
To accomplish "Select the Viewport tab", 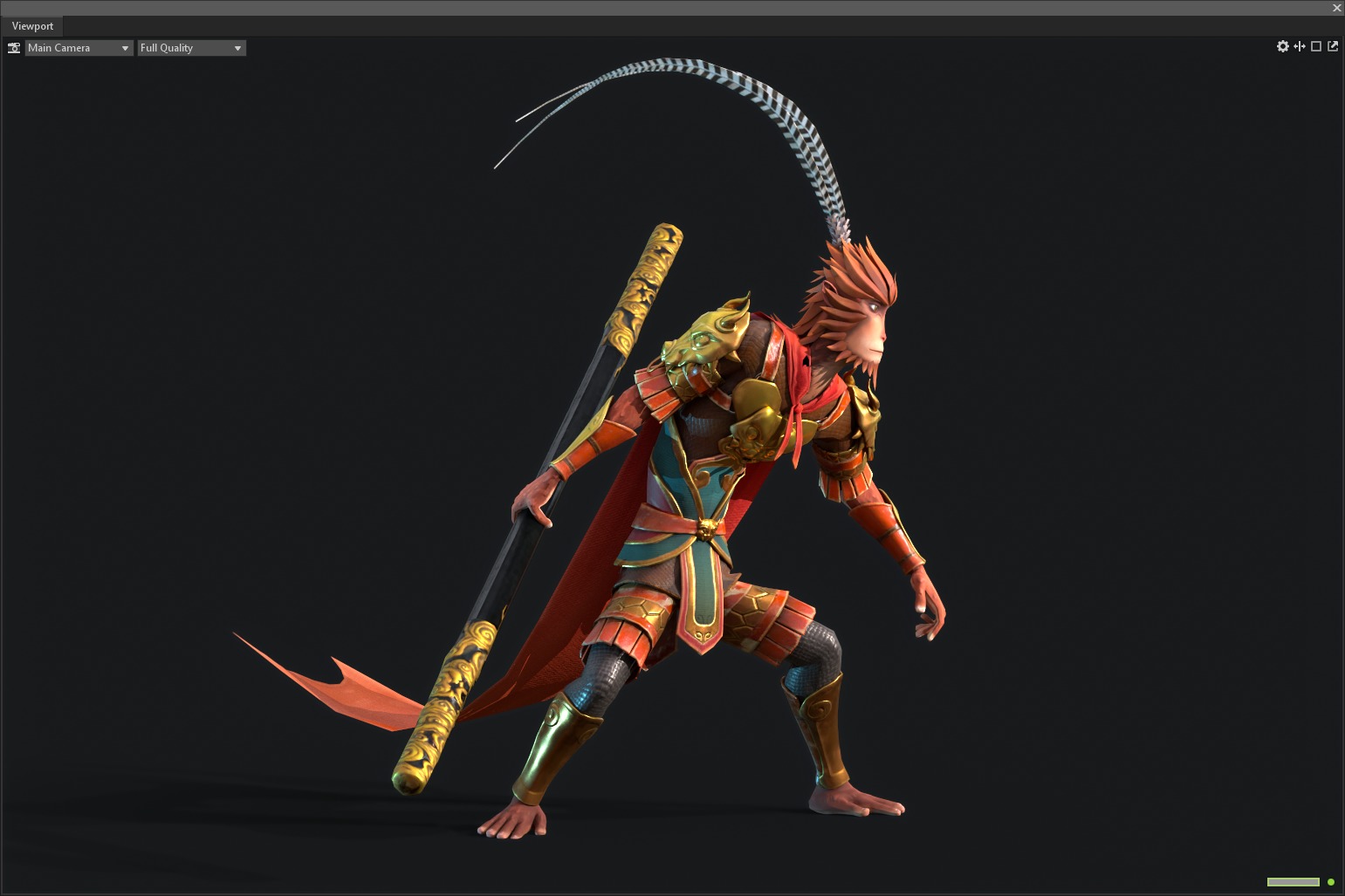I will pyautogui.click(x=32, y=26).
